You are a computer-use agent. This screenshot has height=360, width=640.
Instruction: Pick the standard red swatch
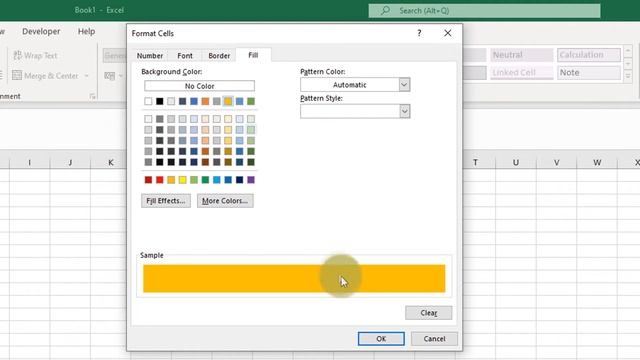click(x=160, y=180)
